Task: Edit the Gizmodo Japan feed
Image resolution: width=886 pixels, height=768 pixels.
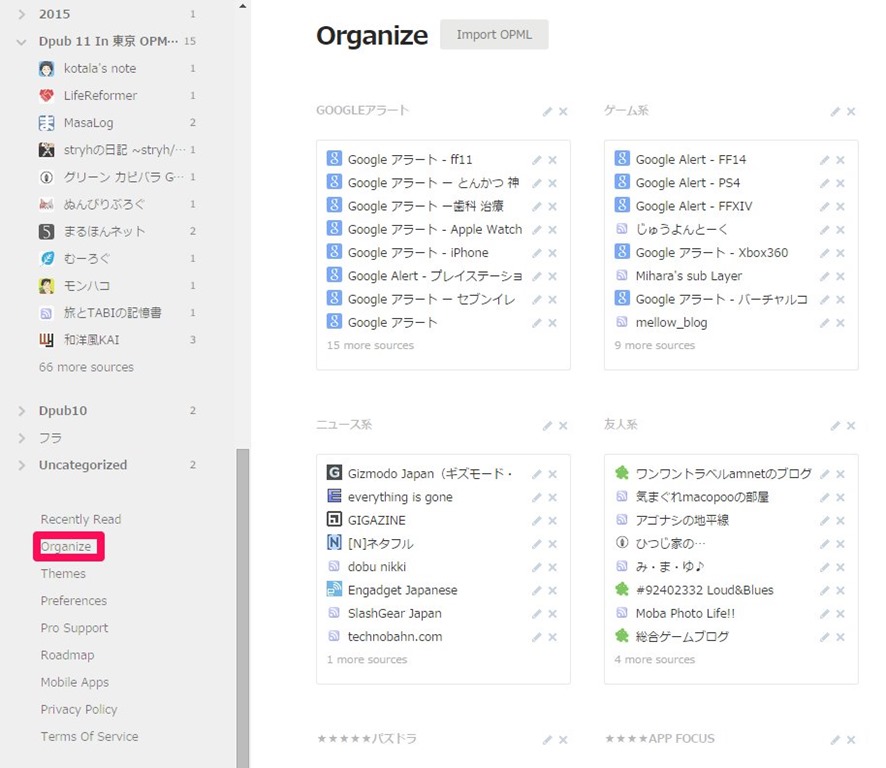Action: [x=537, y=475]
